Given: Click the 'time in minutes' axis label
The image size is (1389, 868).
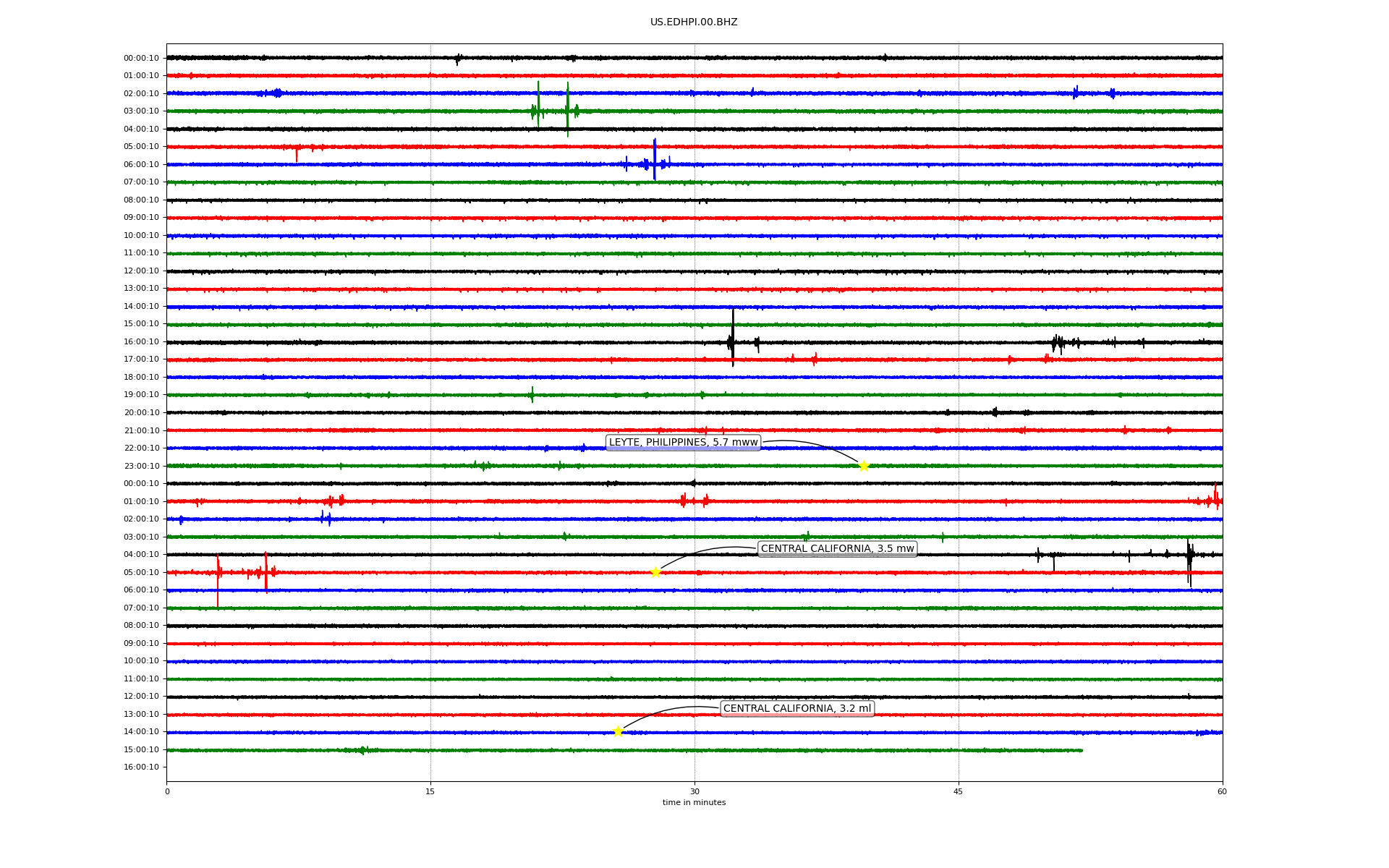Looking at the screenshot, I should [694, 802].
